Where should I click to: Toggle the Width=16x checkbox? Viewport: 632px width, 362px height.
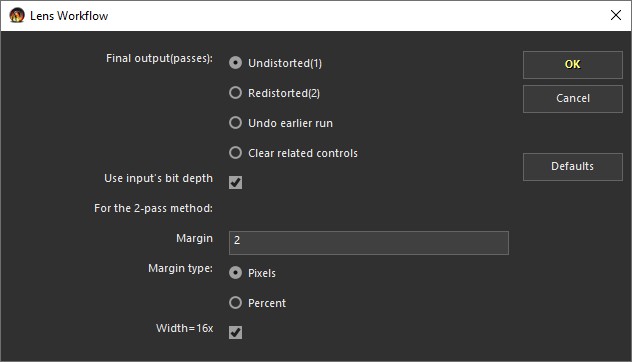(x=235, y=332)
